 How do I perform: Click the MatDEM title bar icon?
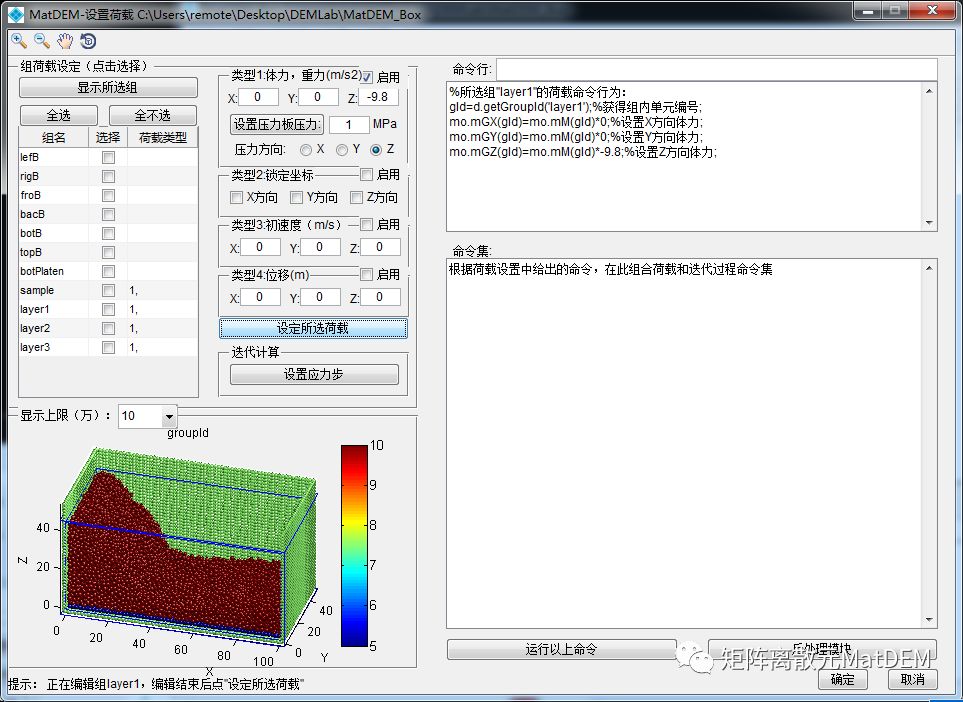coord(15,12)
